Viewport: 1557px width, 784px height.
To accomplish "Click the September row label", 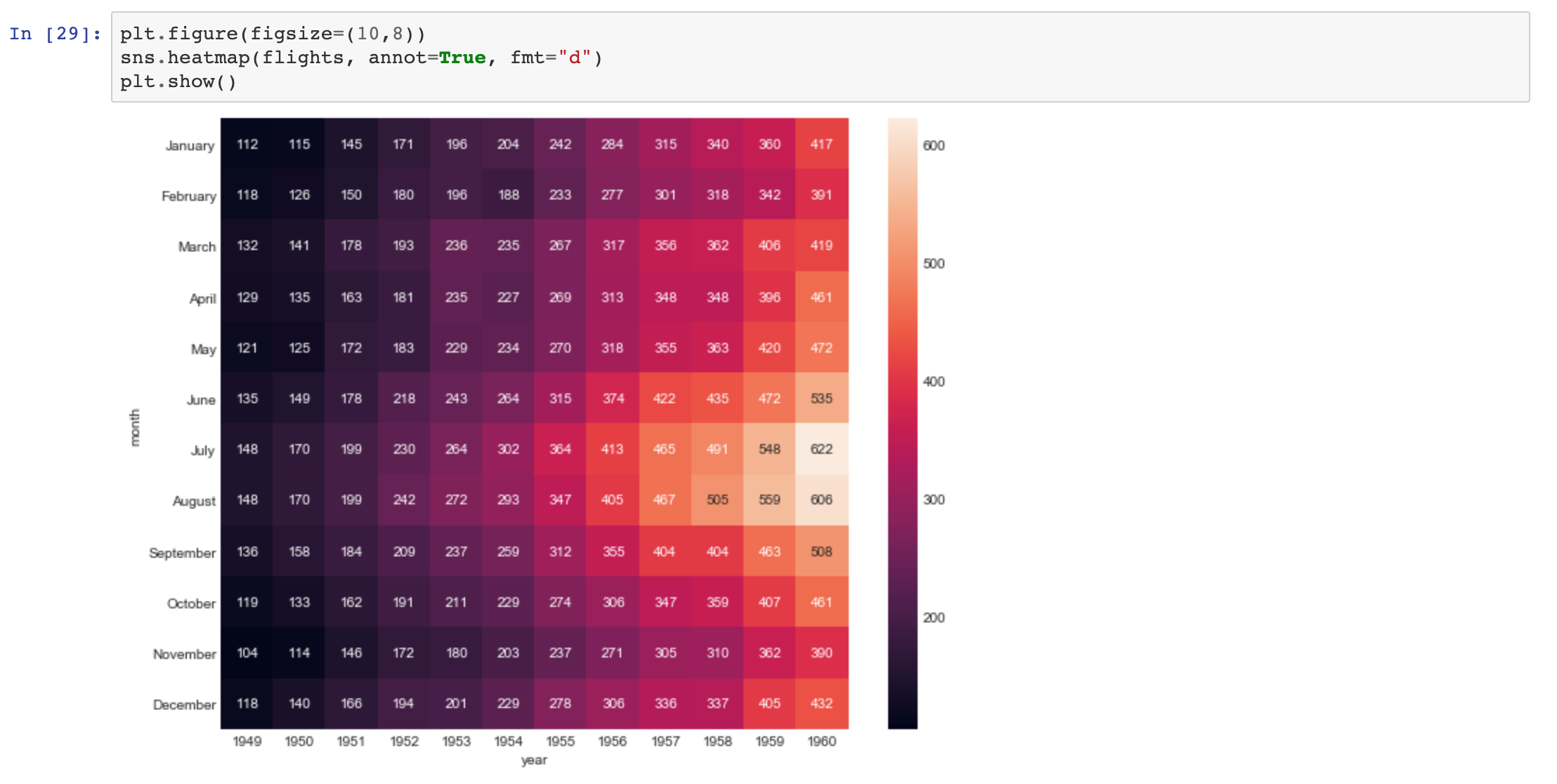I will [182, 553].
